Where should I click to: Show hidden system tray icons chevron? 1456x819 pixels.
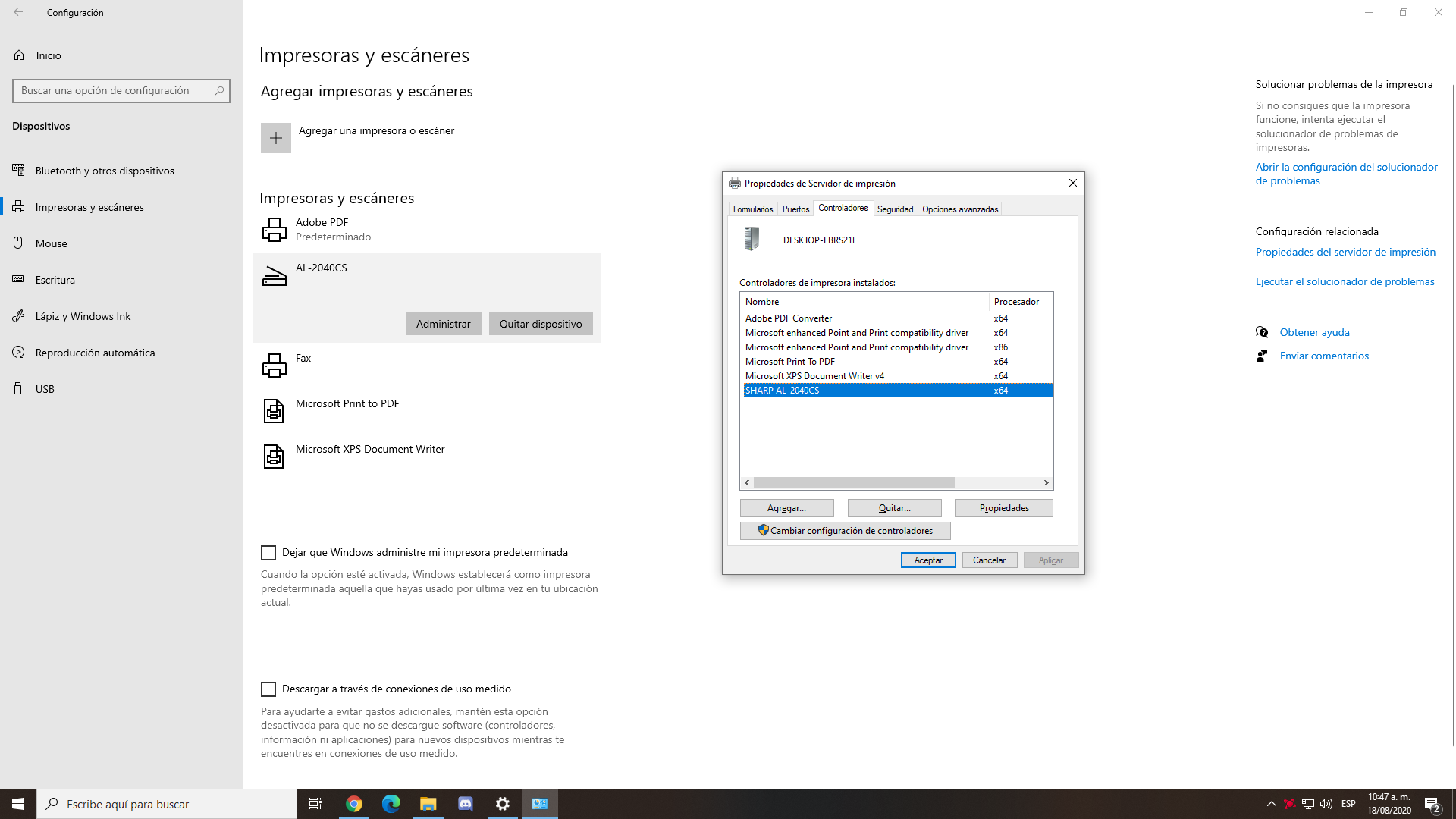[1272, 804]
